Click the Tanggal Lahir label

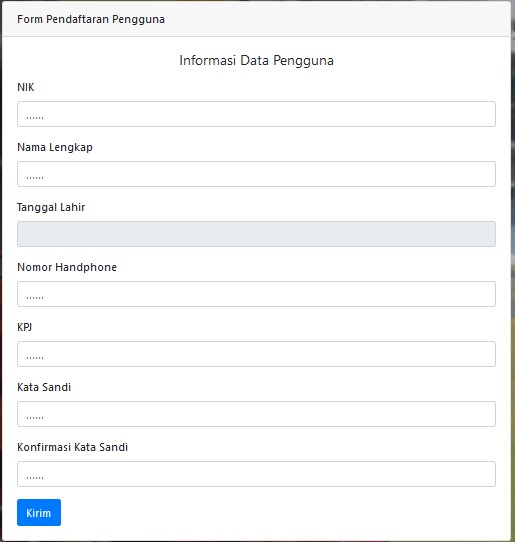click(51, 207)
